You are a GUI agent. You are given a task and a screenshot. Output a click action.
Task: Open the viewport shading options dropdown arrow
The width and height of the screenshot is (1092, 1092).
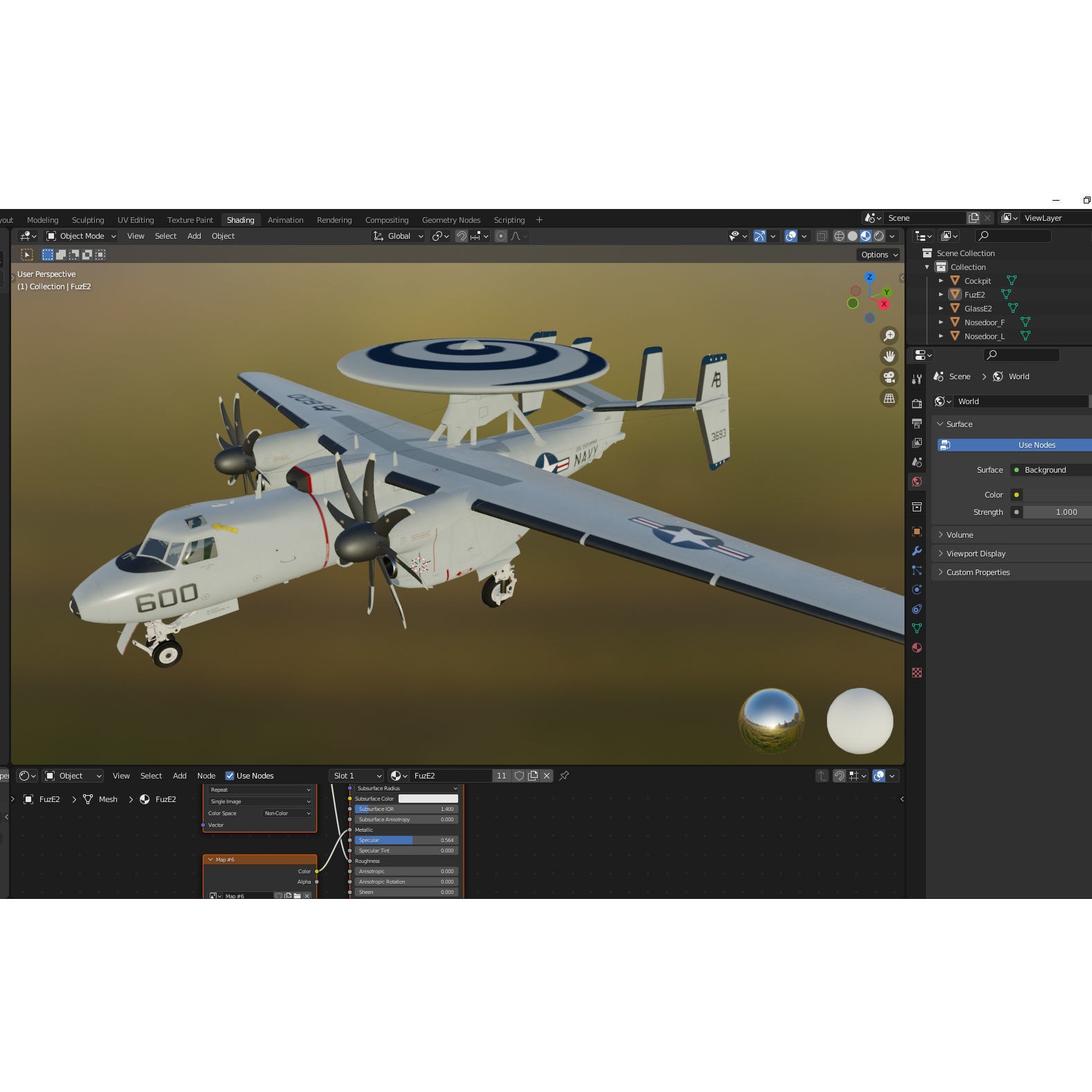[892, 236]
